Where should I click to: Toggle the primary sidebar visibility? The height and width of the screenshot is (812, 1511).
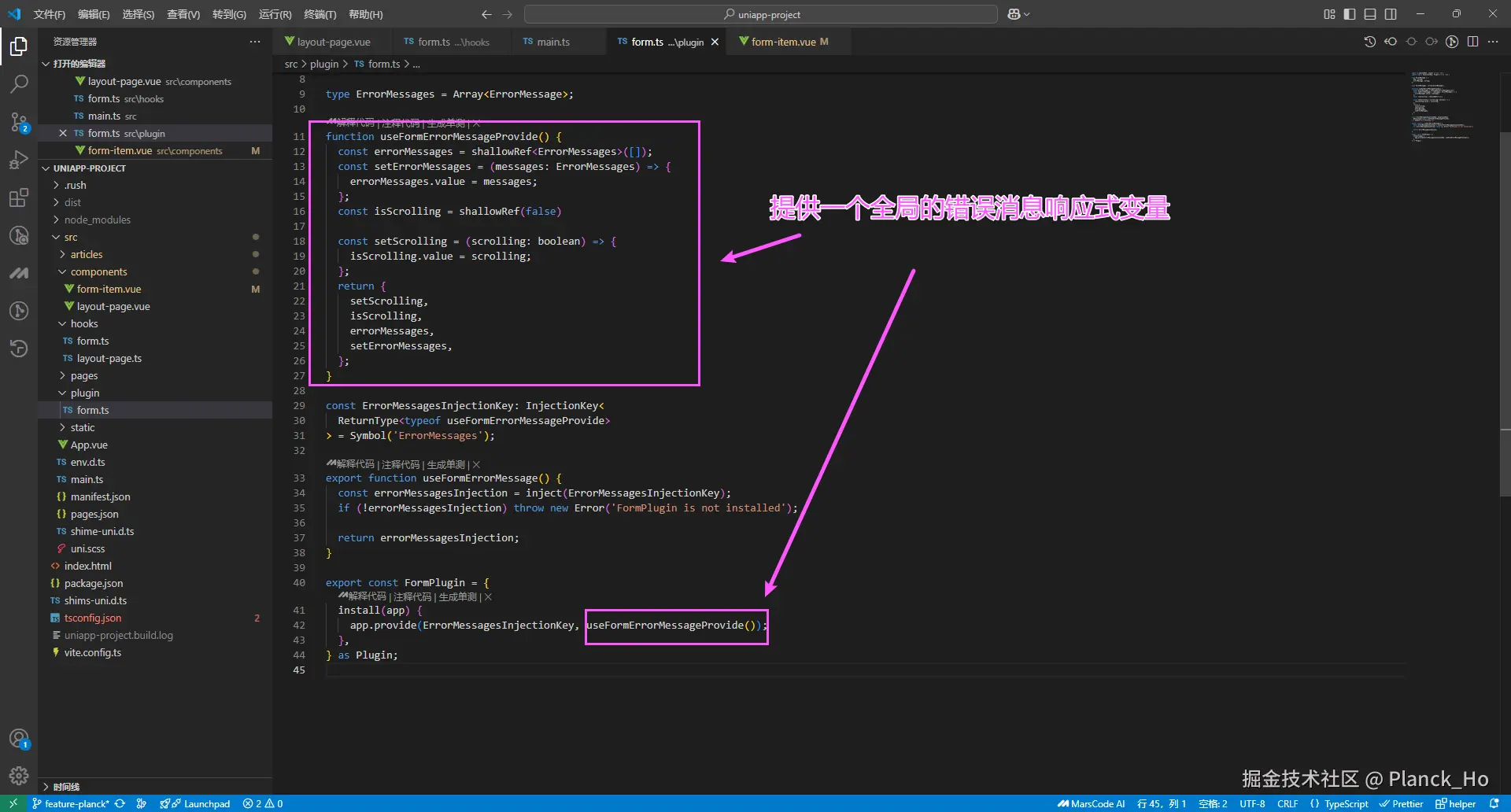pyautogui.click(x=1350, y=13)
